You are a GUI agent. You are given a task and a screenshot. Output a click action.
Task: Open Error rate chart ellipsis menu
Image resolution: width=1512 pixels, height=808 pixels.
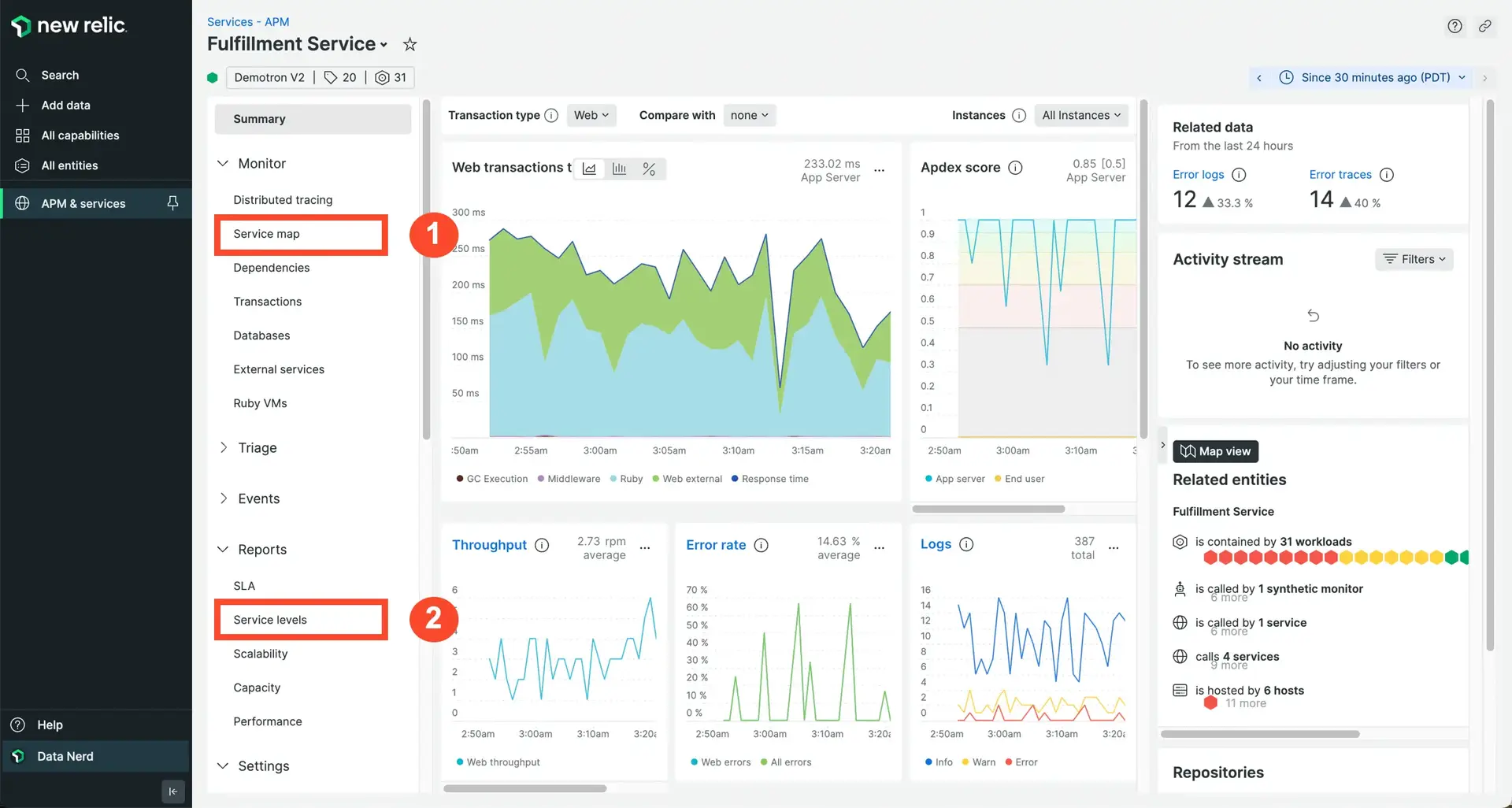pyautogui.click(x=879, y=547)
